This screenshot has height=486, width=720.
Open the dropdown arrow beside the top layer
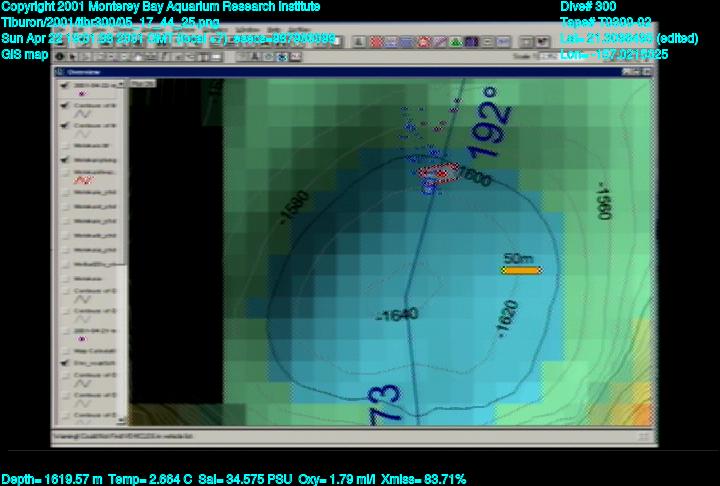tap(120, 84)
